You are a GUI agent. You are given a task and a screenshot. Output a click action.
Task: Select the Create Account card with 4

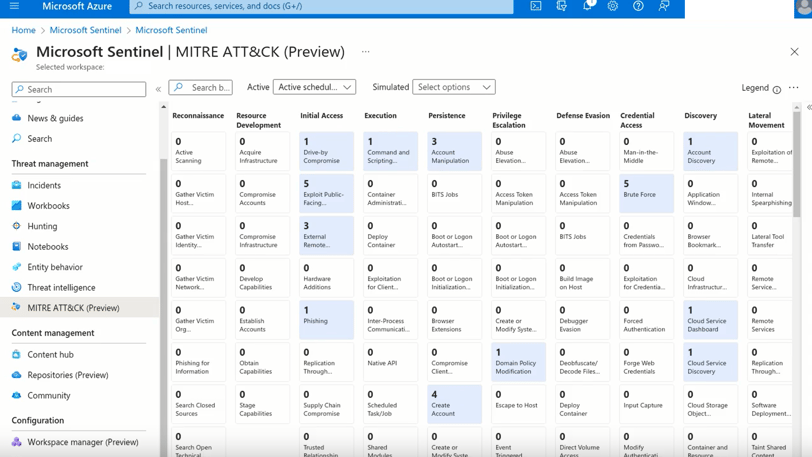(454, 404)
